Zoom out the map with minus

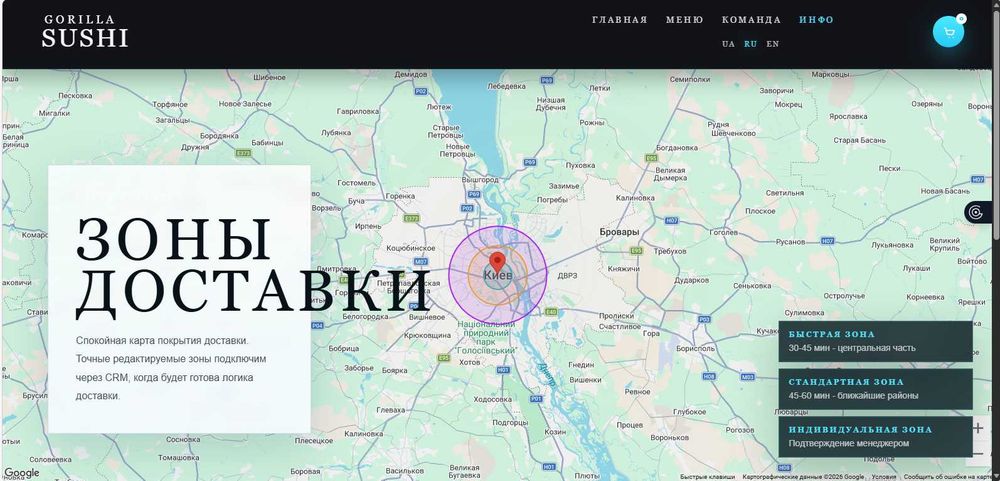tap(978, 454)
